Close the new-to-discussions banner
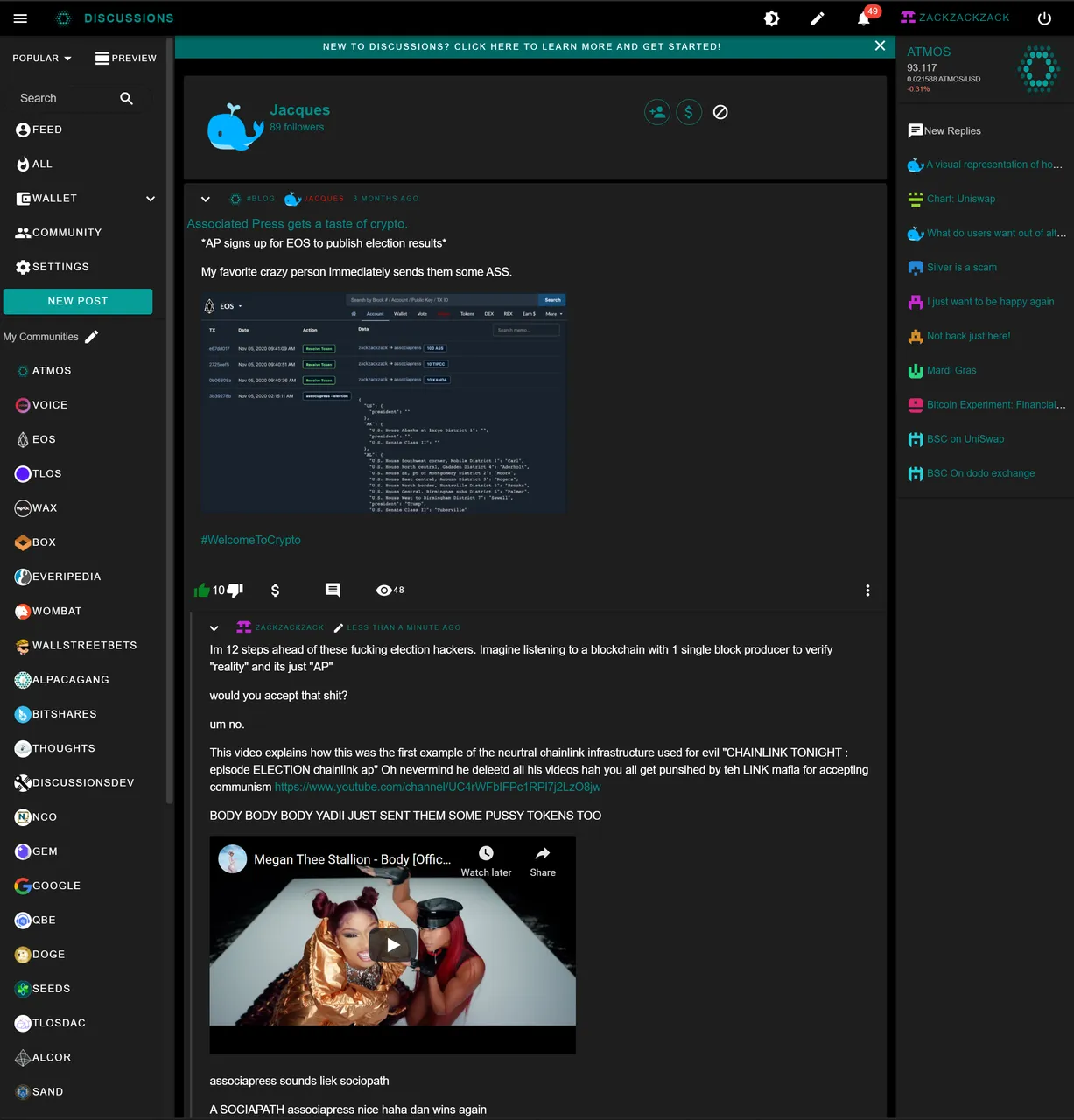Screen dimensions: 1074x1120 [x=880, y=45]
